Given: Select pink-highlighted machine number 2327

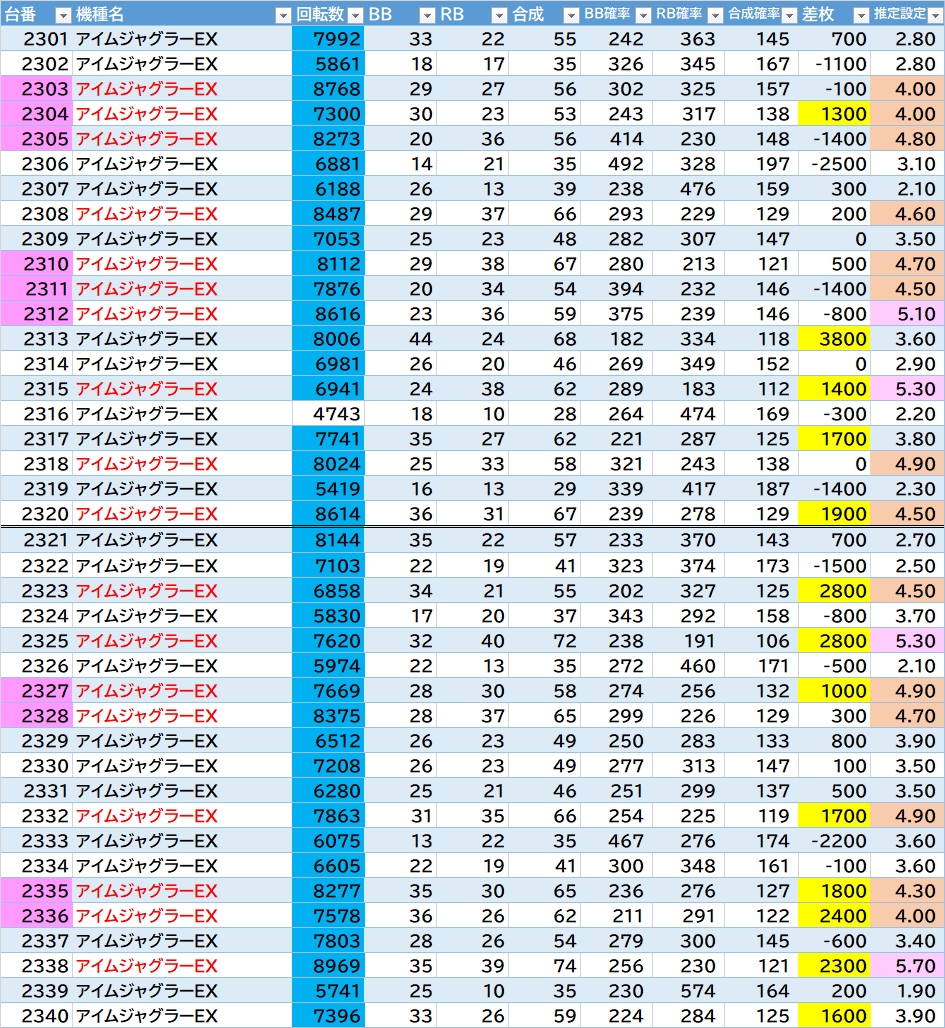Looking at the screenshot, I should 36,691.
